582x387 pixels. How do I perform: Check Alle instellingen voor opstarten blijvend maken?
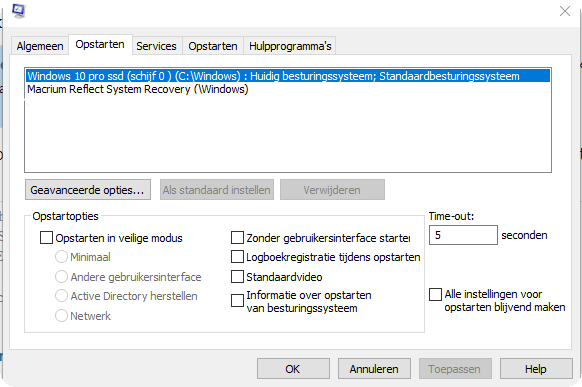pyautogui.click(x=435, y=295)
